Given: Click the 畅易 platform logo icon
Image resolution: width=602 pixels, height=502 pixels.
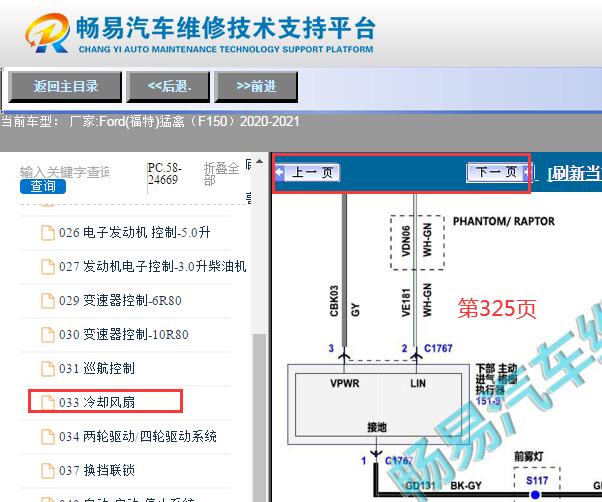Looking at the screenshot, I should click(48, 33).
